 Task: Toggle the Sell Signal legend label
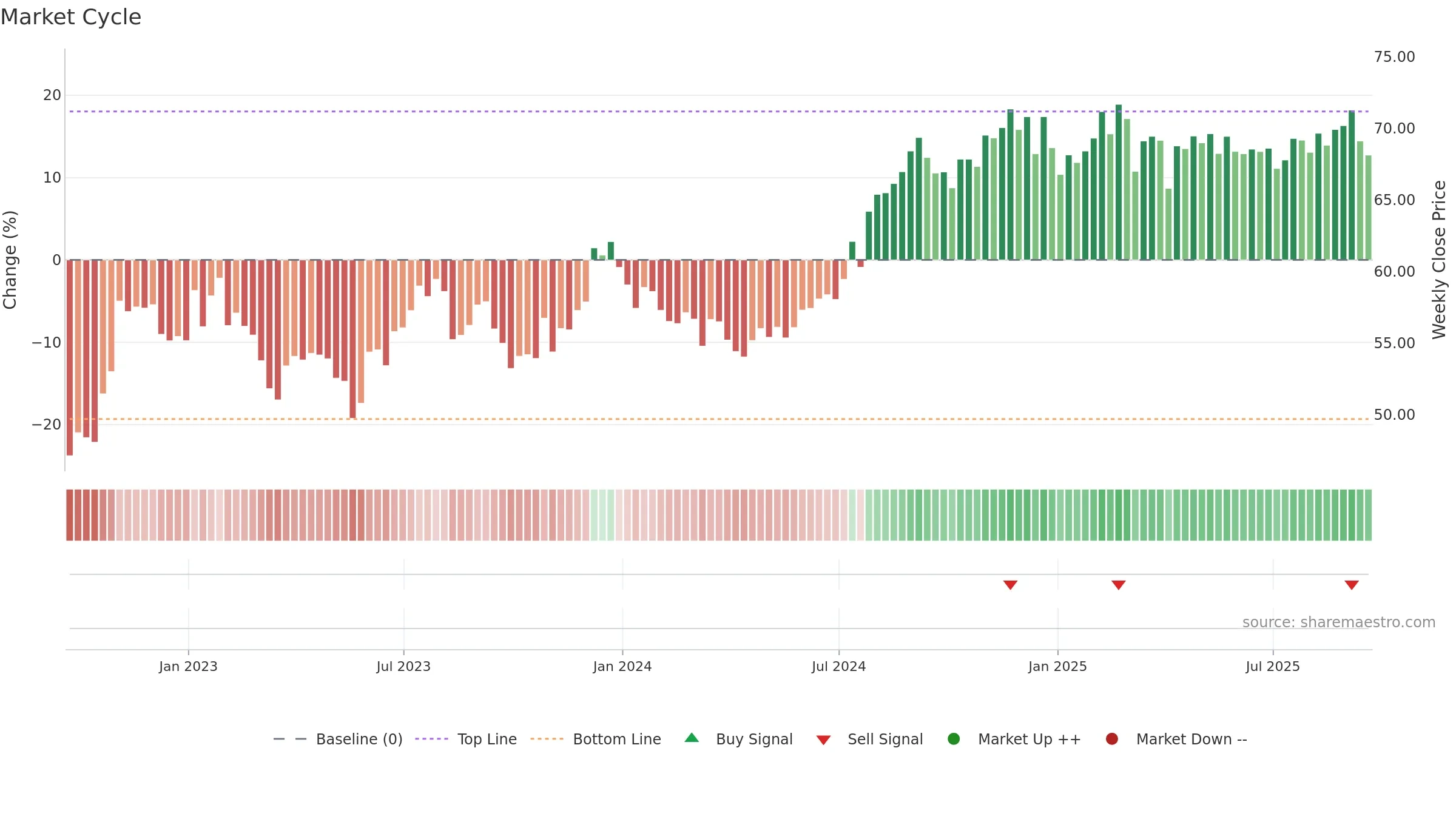[885, 739]
